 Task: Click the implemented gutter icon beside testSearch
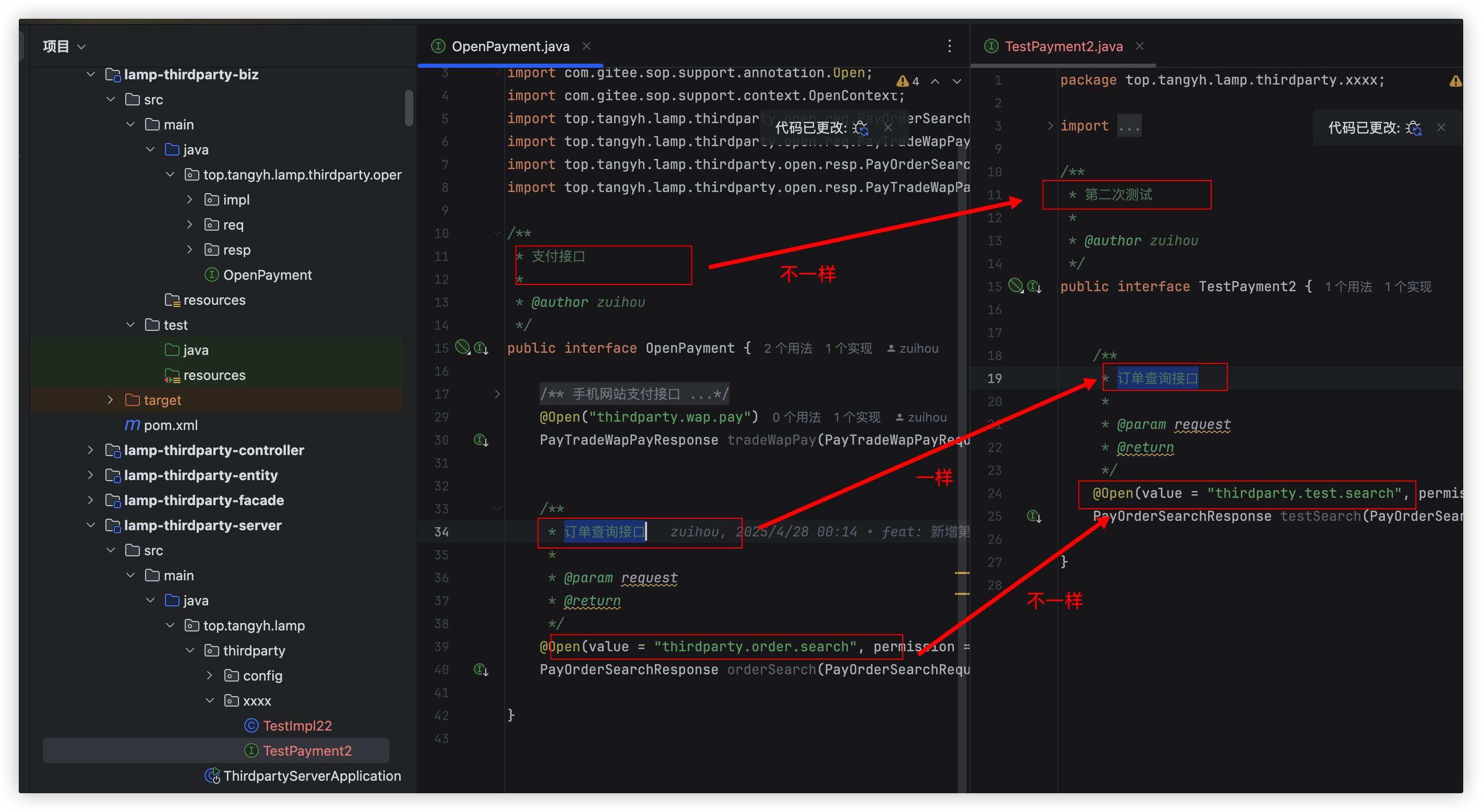(1034, 516)
